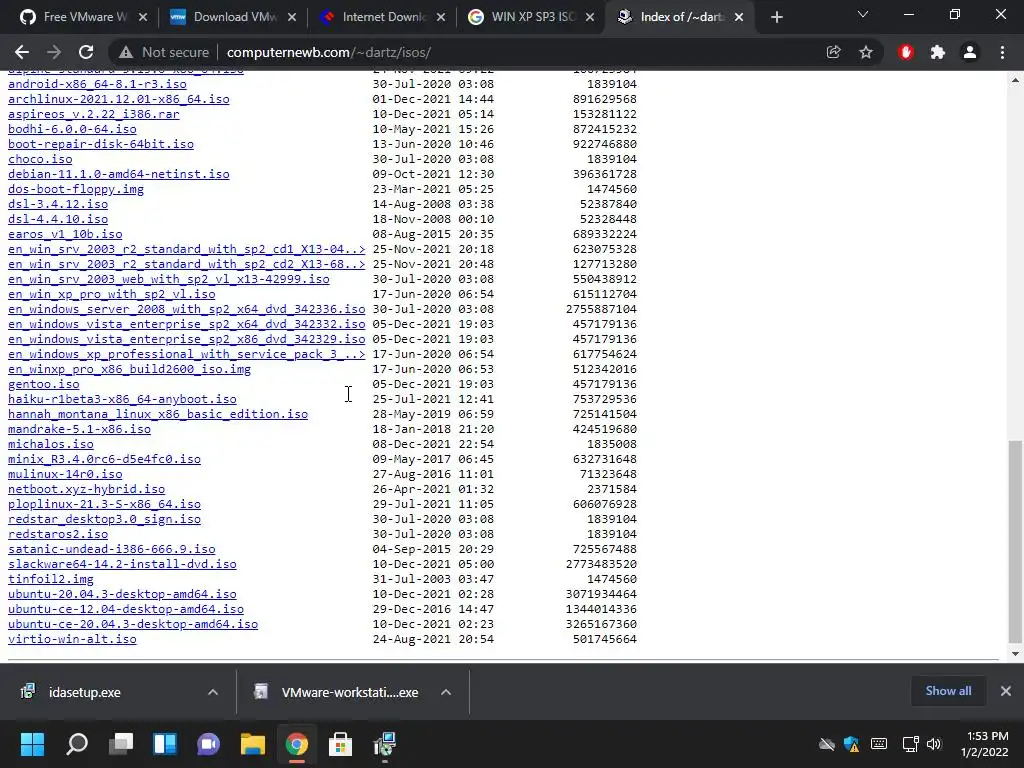Open slackware64-14.2-install-dvd.iso link
Image resolution: width=1024 pixels, height=768 pixels.
(x=122, y=564)
